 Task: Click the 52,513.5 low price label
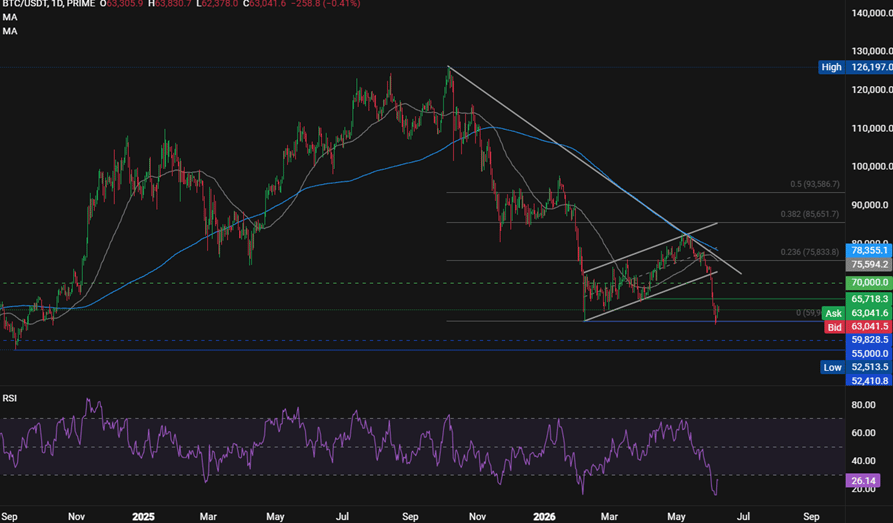869,367
